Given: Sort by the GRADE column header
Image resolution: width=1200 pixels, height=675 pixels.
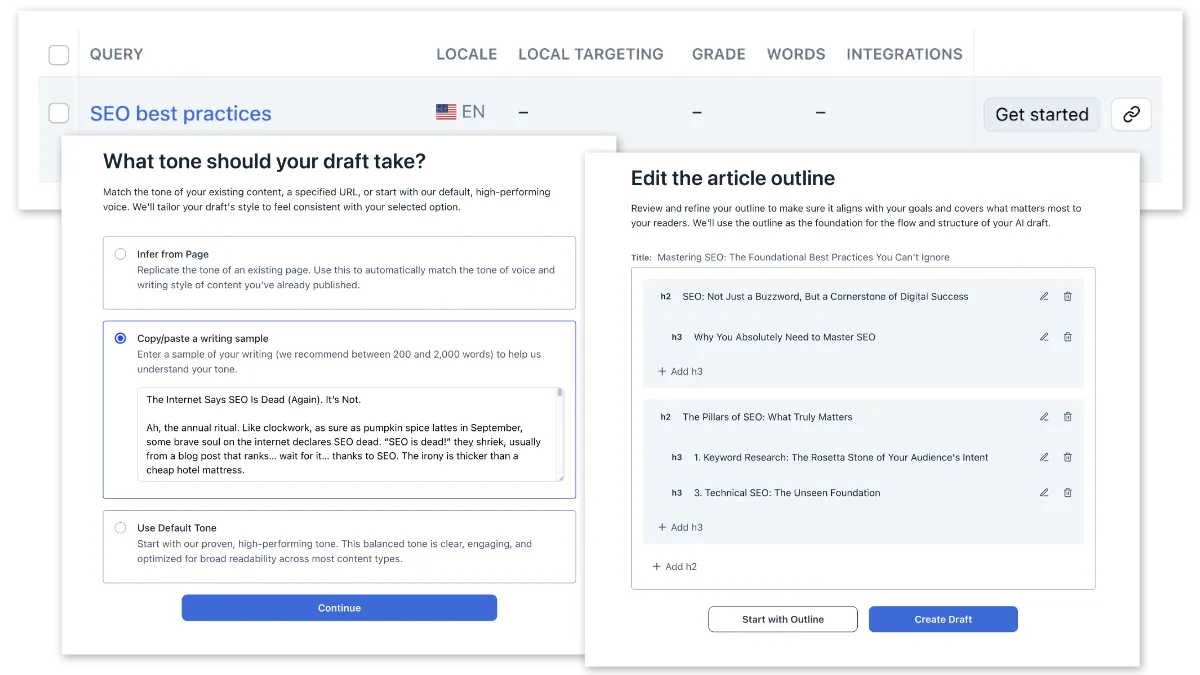Looking at the screenshot, I should pos(719,54).
